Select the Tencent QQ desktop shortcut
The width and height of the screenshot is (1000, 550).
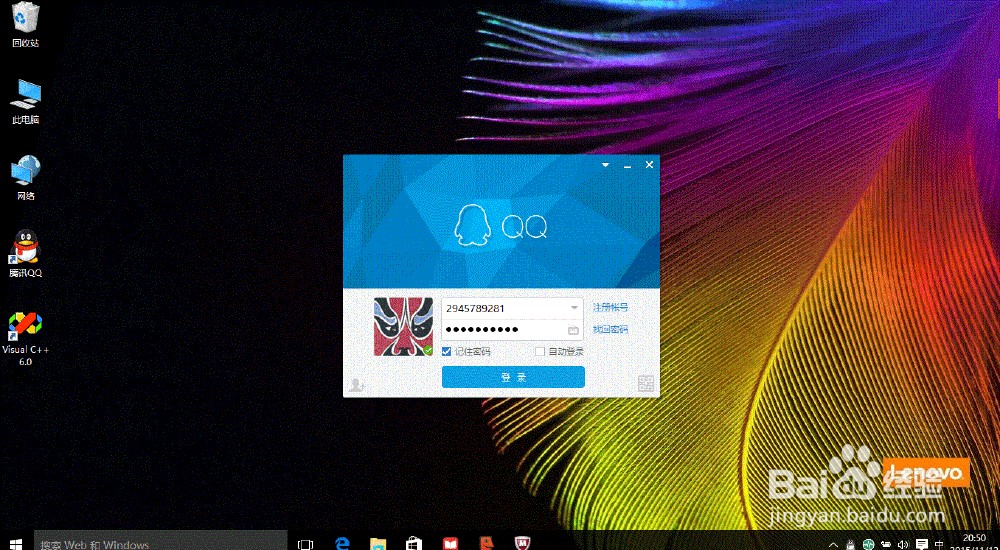[26, 254]
